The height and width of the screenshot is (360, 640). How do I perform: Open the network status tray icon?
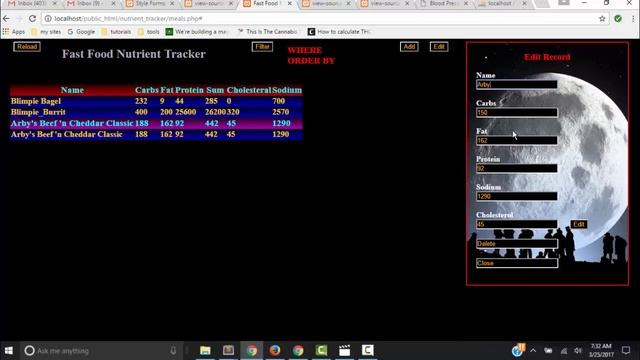[x=564, y=351]
